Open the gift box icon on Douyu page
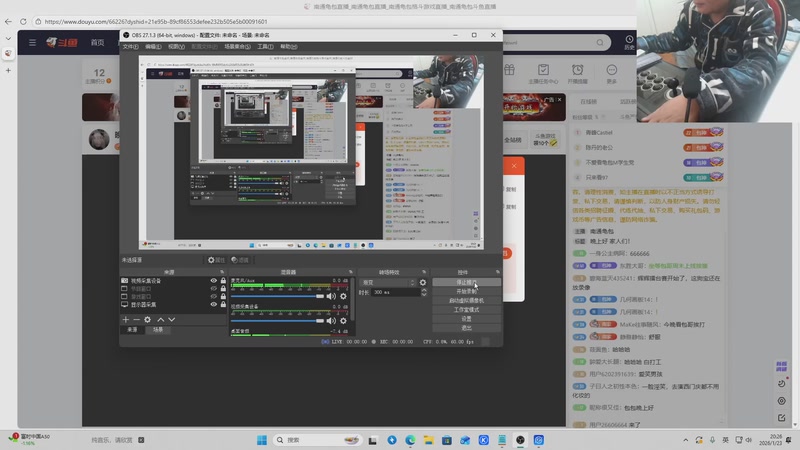This screenshot has width=800, height=450. tap(509, 70)
